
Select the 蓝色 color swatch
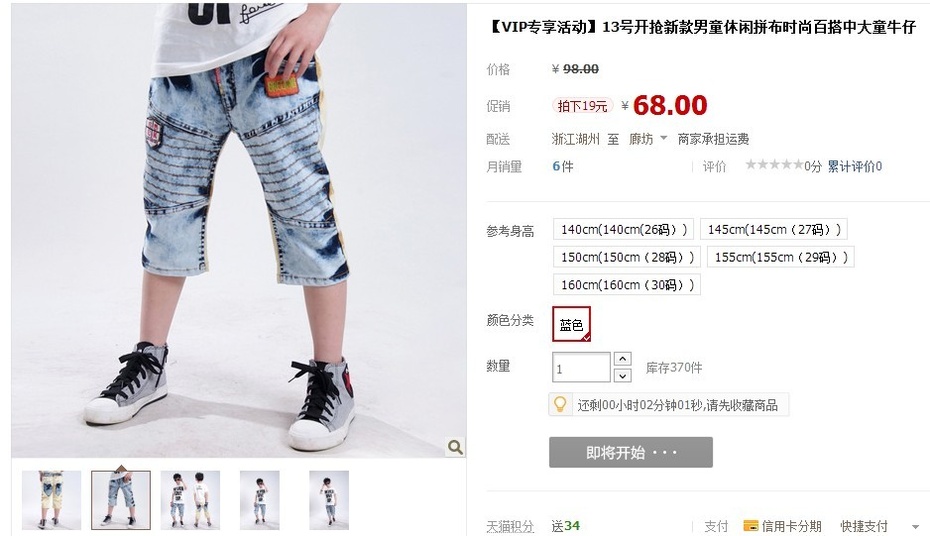point(571,324)
